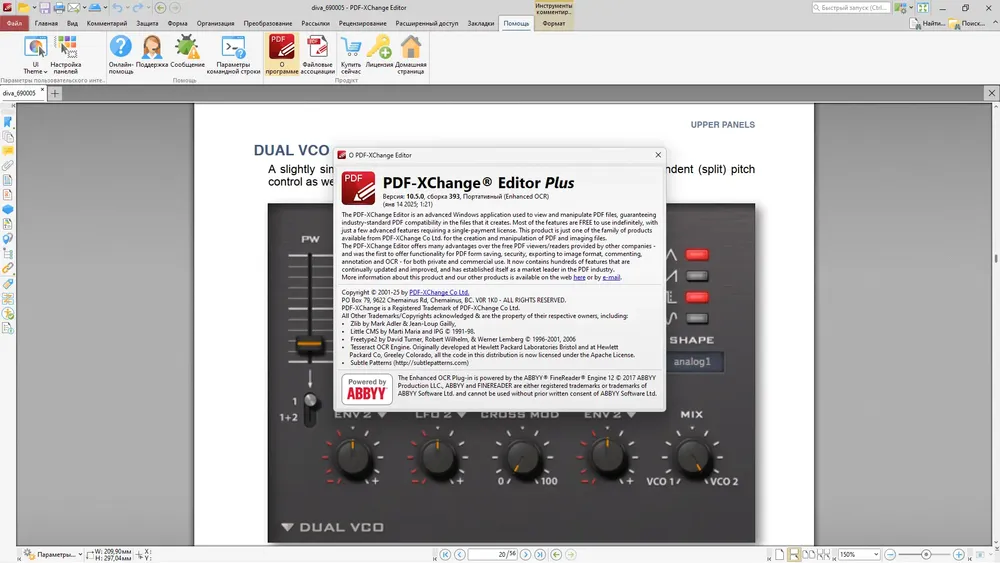Expand the Email icon dropdown arrow

[84, 8]
